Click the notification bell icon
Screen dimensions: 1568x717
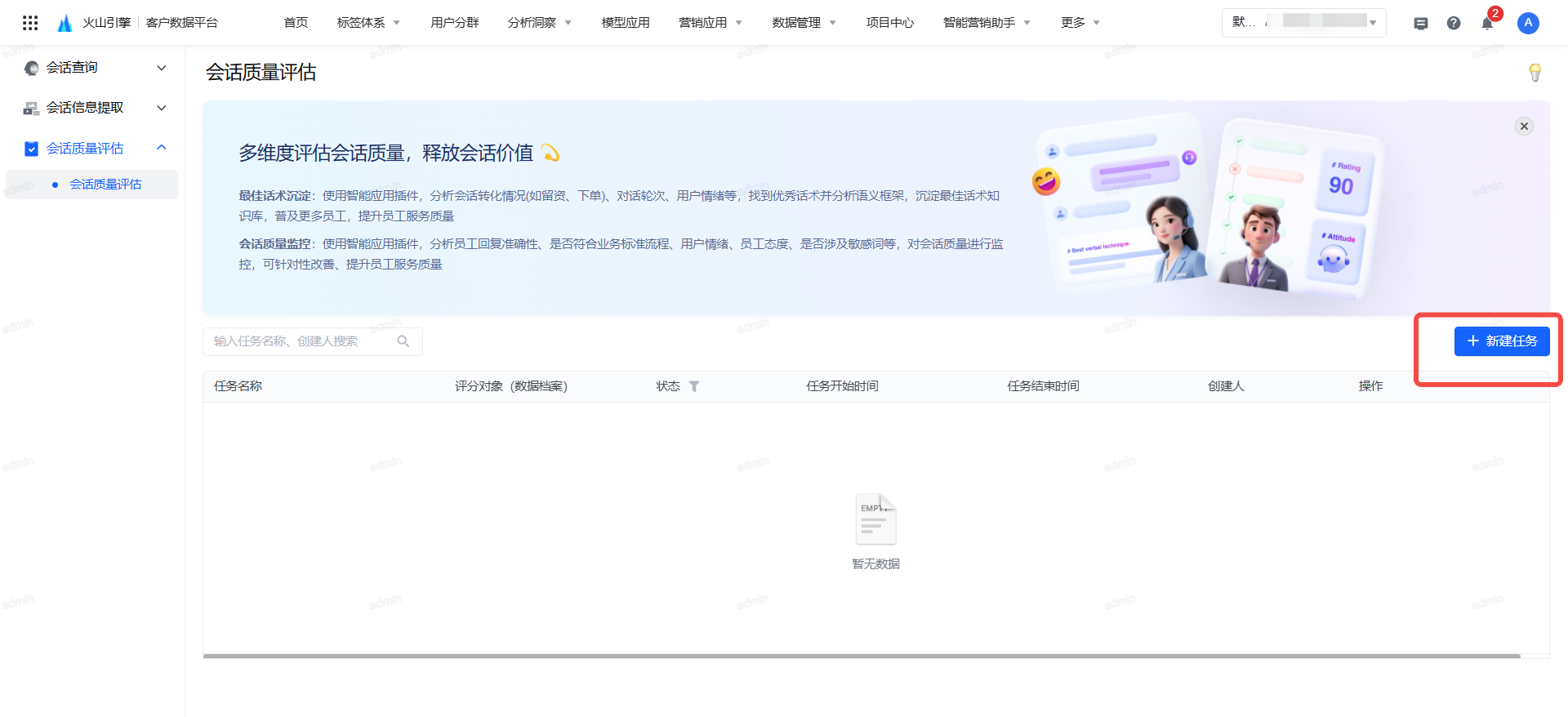1487,23
